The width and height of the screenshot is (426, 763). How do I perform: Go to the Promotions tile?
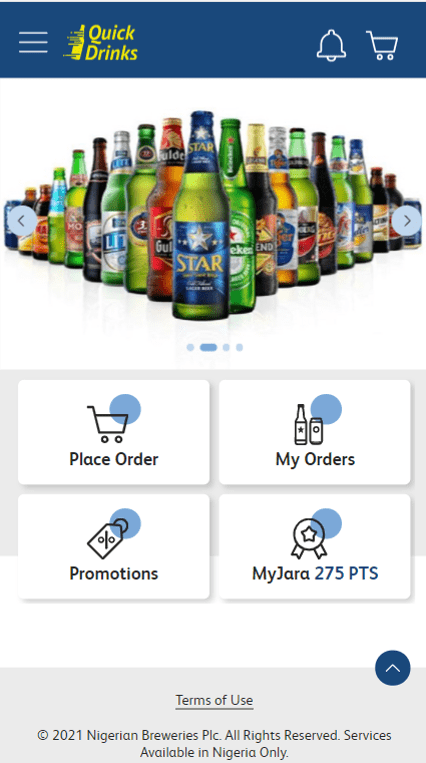click(114, 546)
